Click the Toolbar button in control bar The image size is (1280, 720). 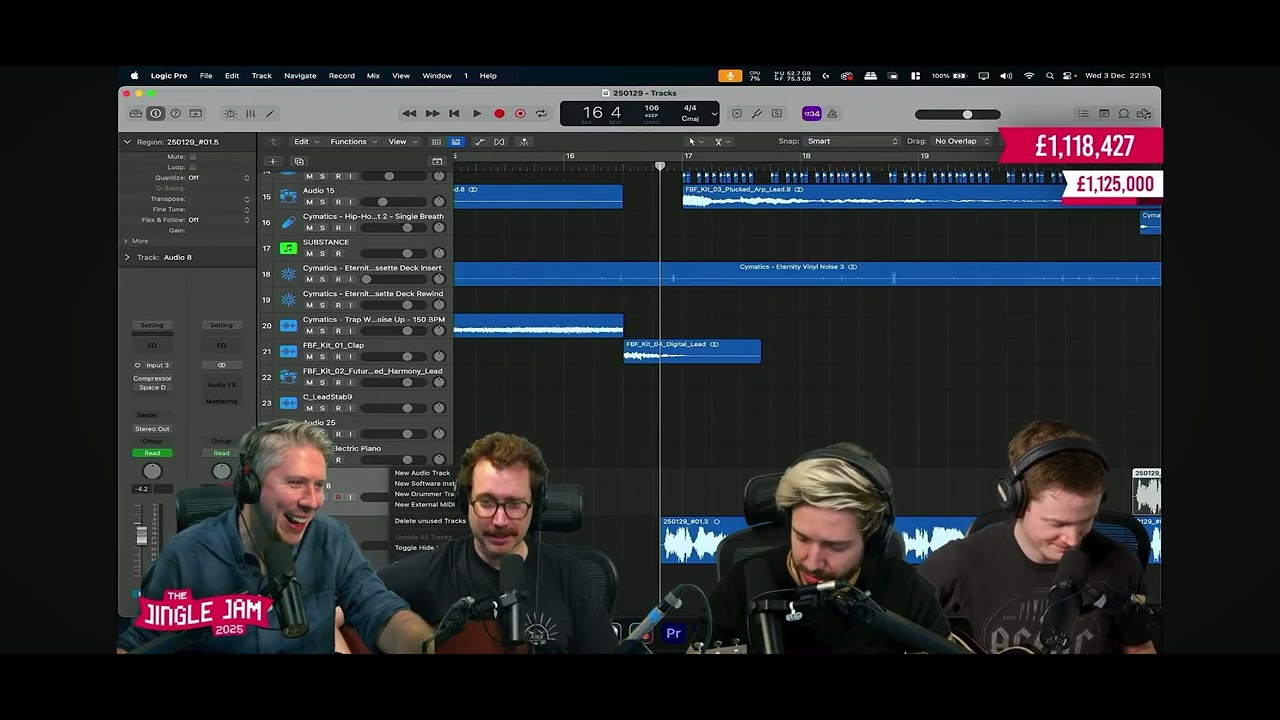click(x=196, y=114)
